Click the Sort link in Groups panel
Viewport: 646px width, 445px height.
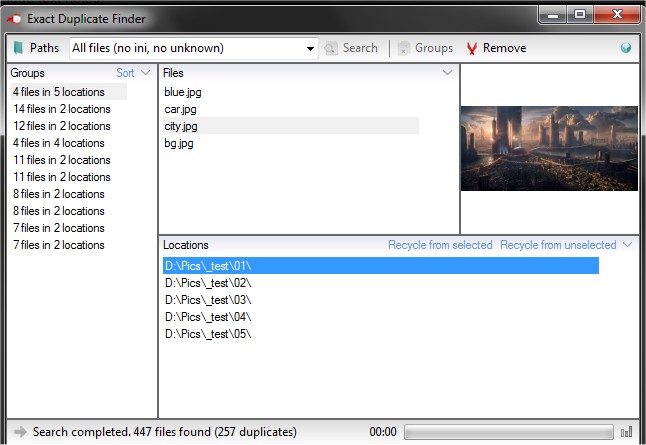pyautogui.click(x=125, y=73)
